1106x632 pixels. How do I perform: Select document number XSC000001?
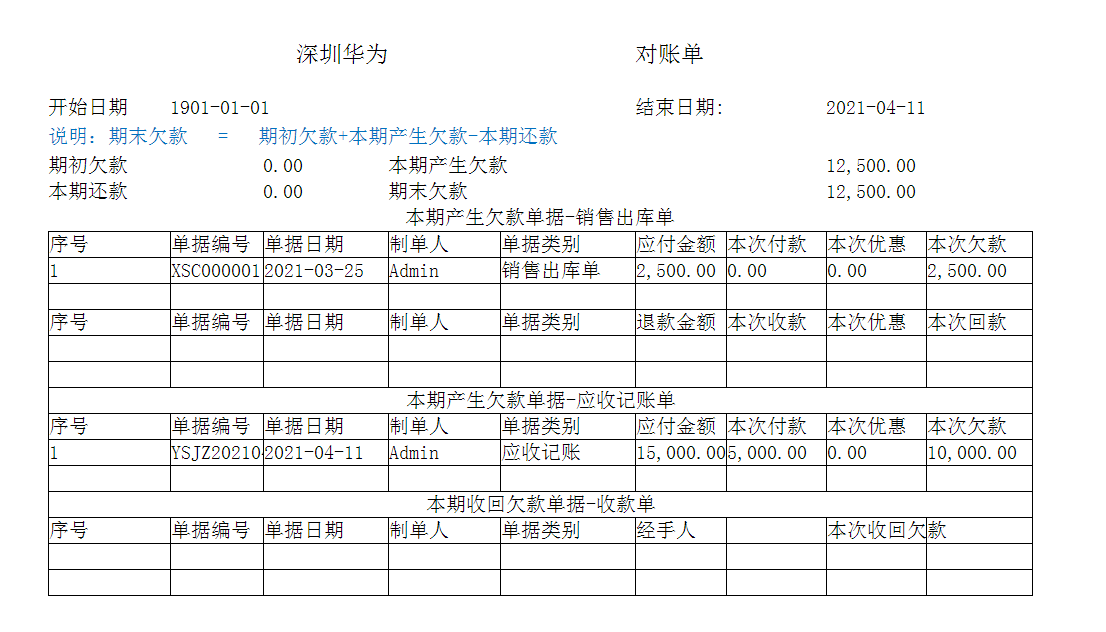coord(217,271)
